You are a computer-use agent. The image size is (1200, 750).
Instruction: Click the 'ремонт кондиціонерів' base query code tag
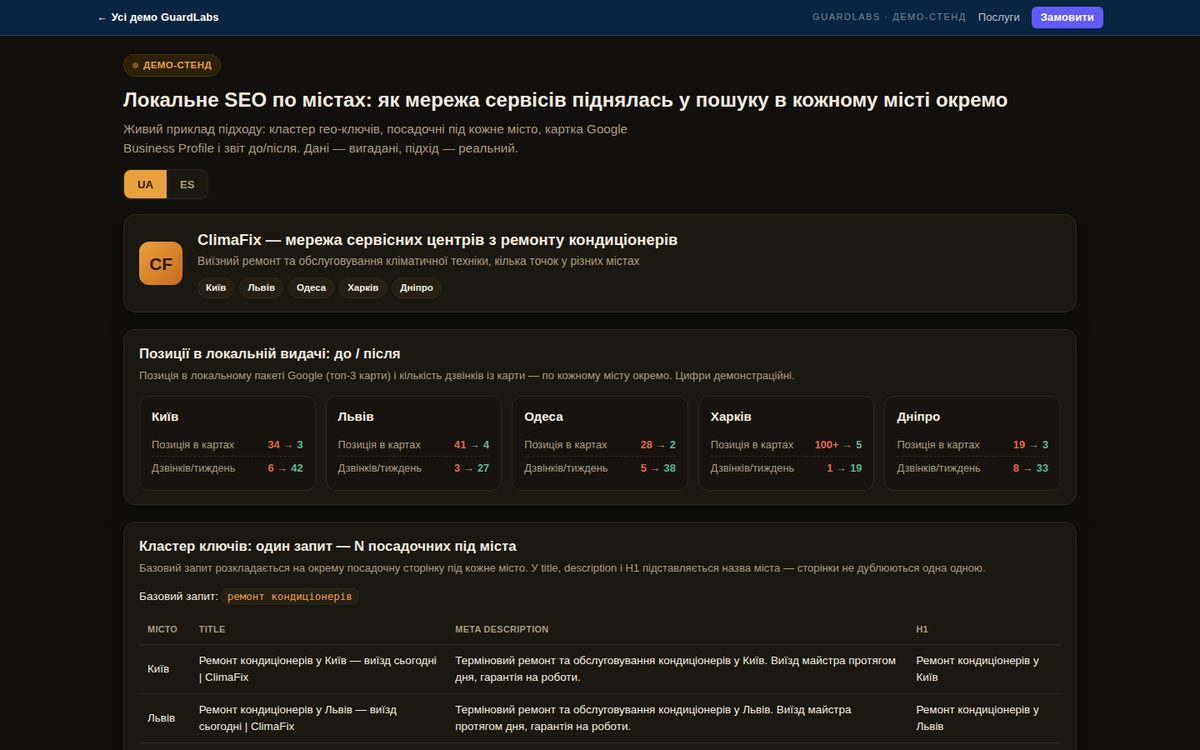[290, 596]
